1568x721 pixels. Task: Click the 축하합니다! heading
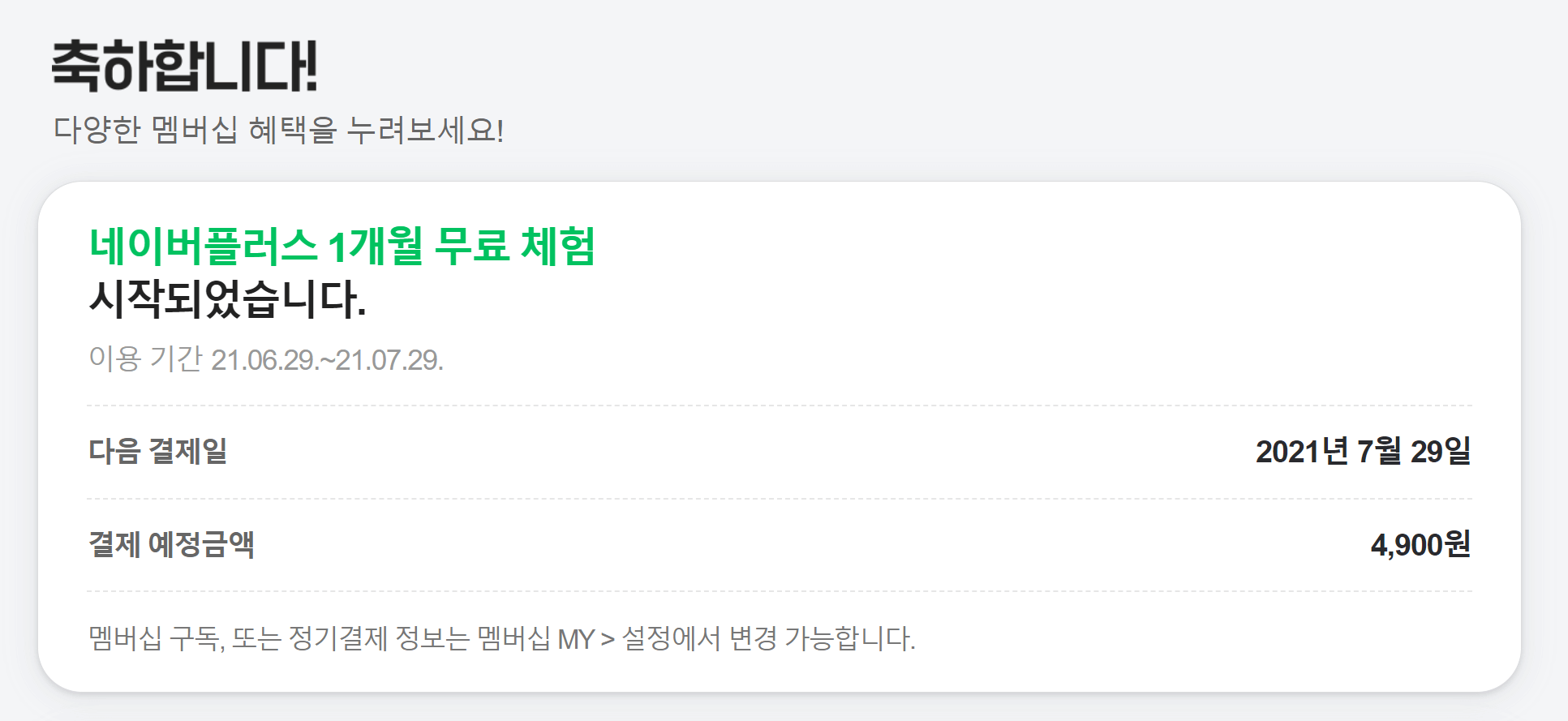pos(184,66)
